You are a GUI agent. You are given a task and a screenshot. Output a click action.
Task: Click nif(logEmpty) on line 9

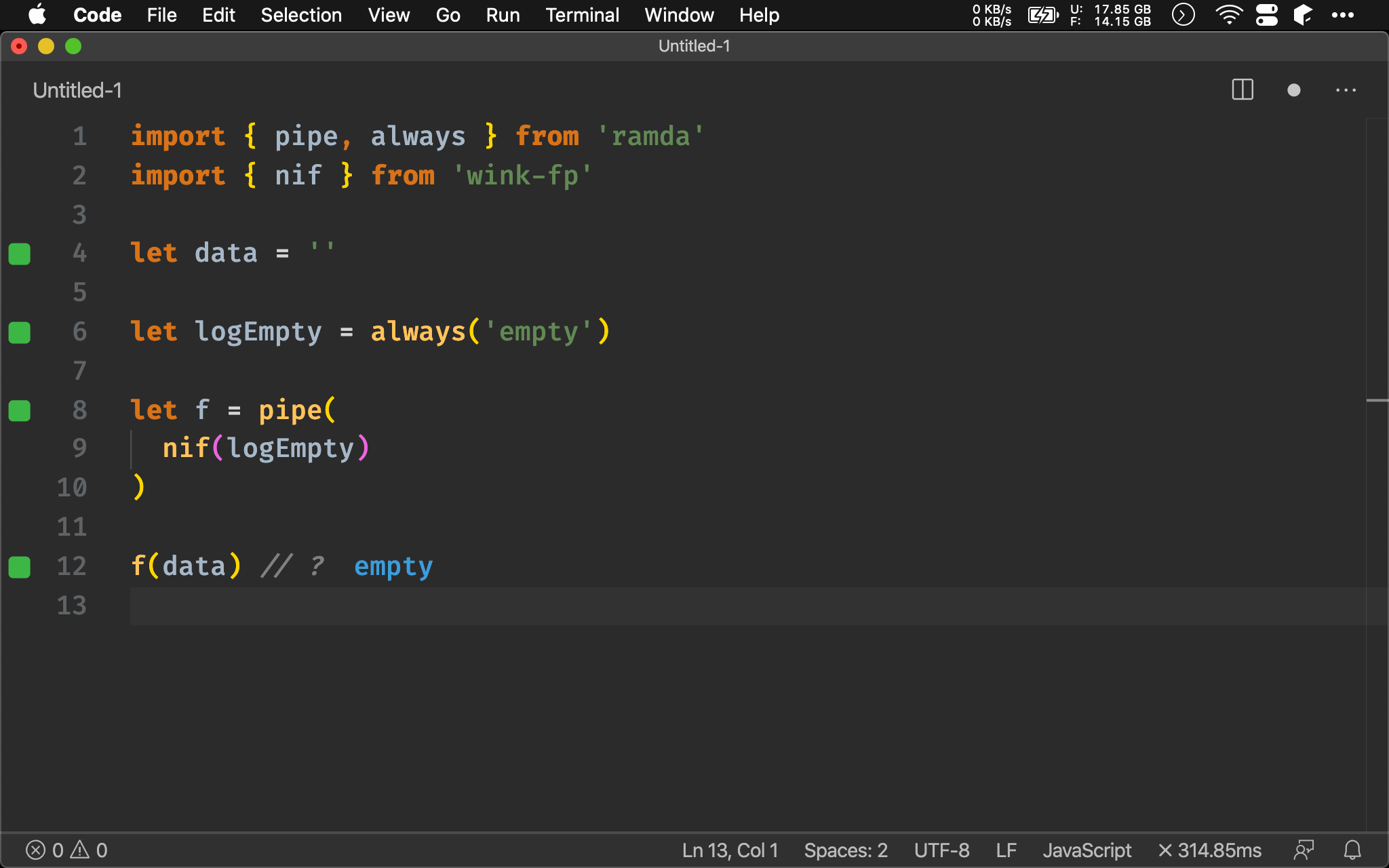coord(266,449)
